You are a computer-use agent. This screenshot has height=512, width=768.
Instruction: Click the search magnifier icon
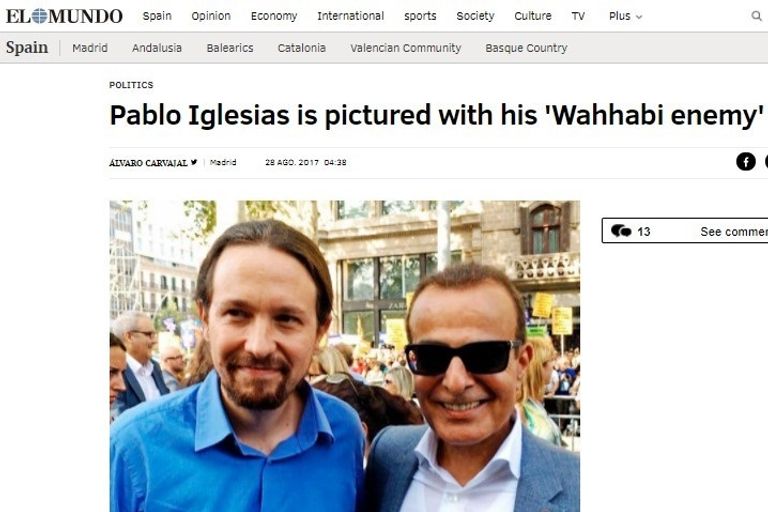(x=757, y=16)
